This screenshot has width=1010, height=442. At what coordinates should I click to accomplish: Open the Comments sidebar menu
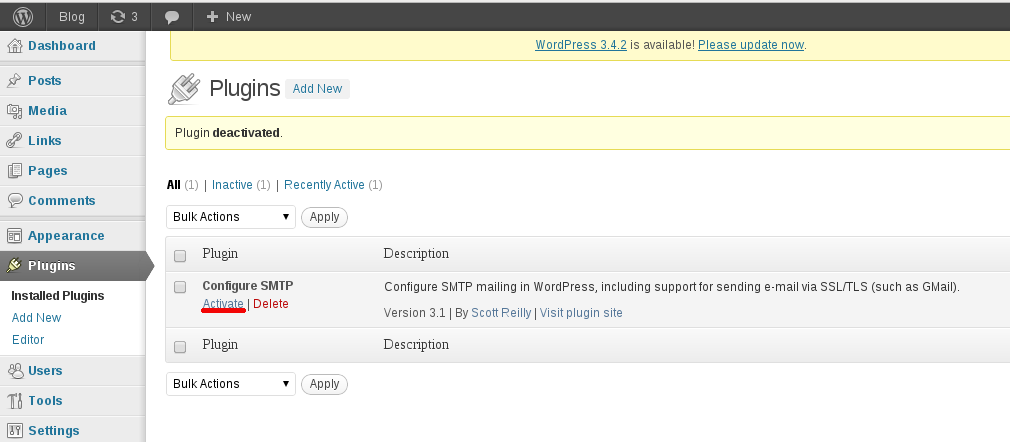[x=61, y=200]
